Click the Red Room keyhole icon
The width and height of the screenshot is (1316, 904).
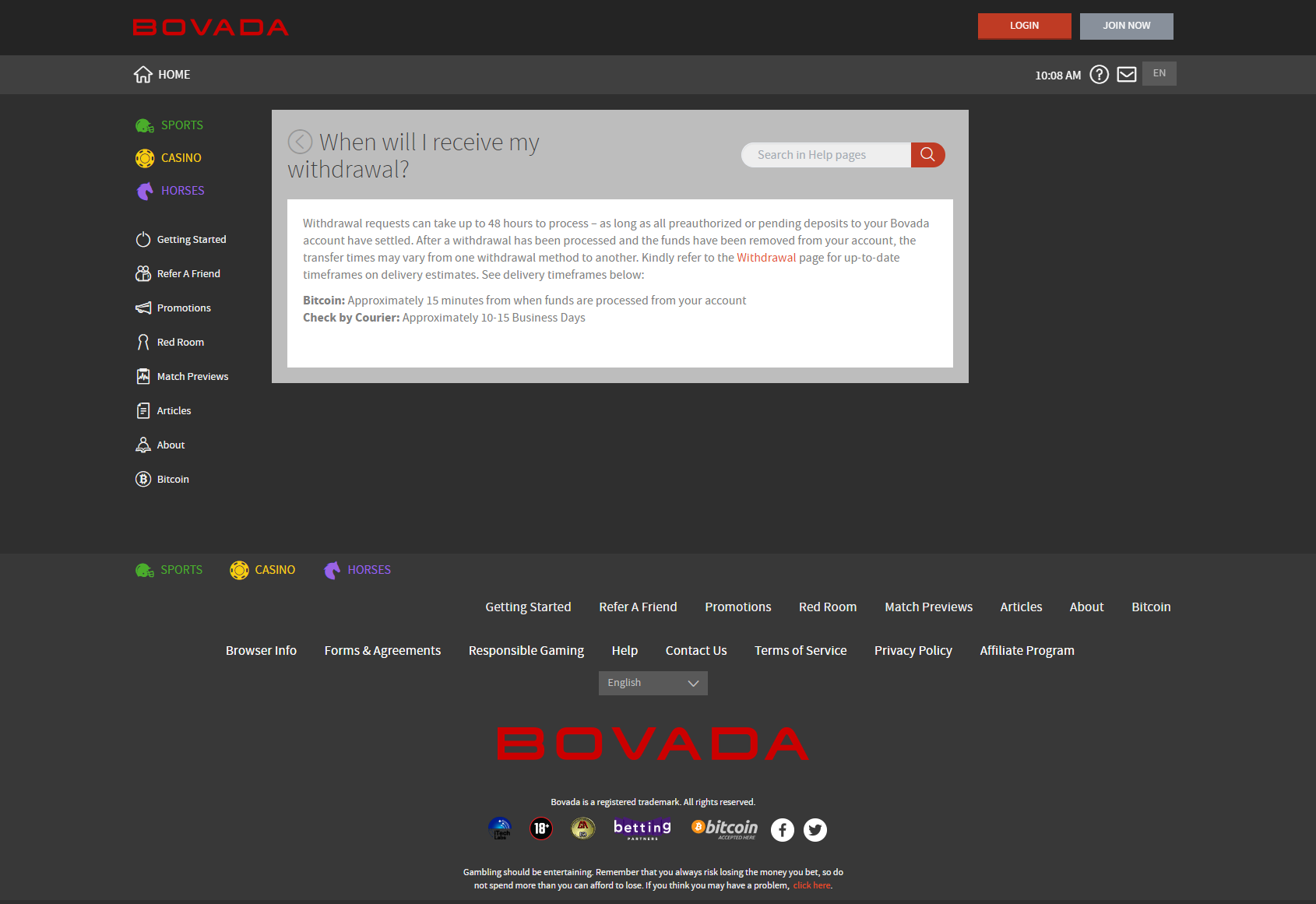pos(143,342)
